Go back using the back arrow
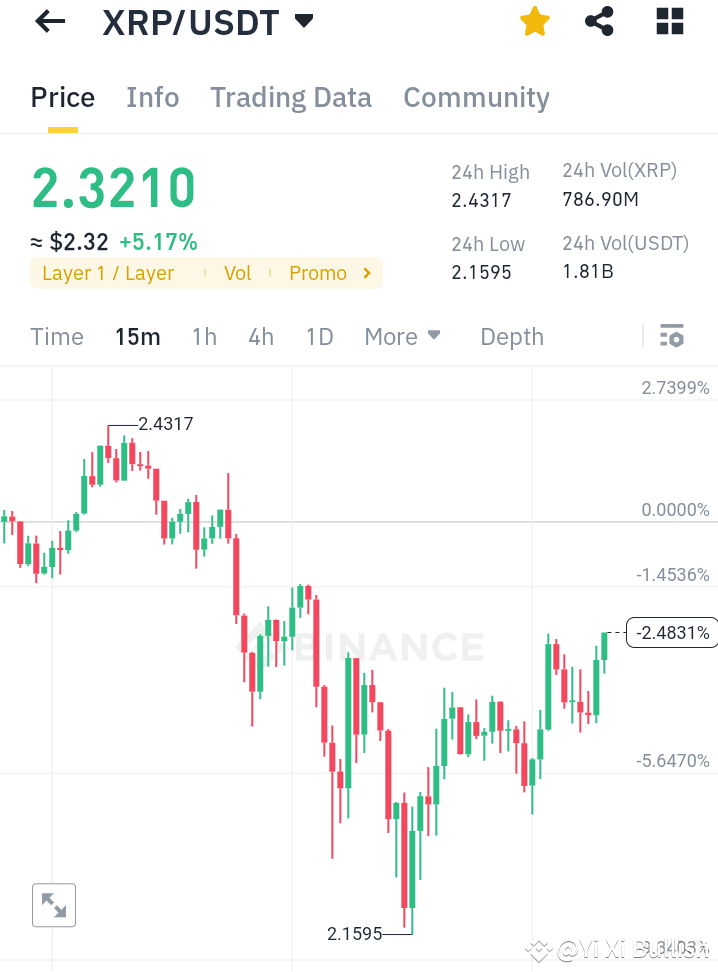The height and width of the screenshot is (972, 718). [49, 21]
